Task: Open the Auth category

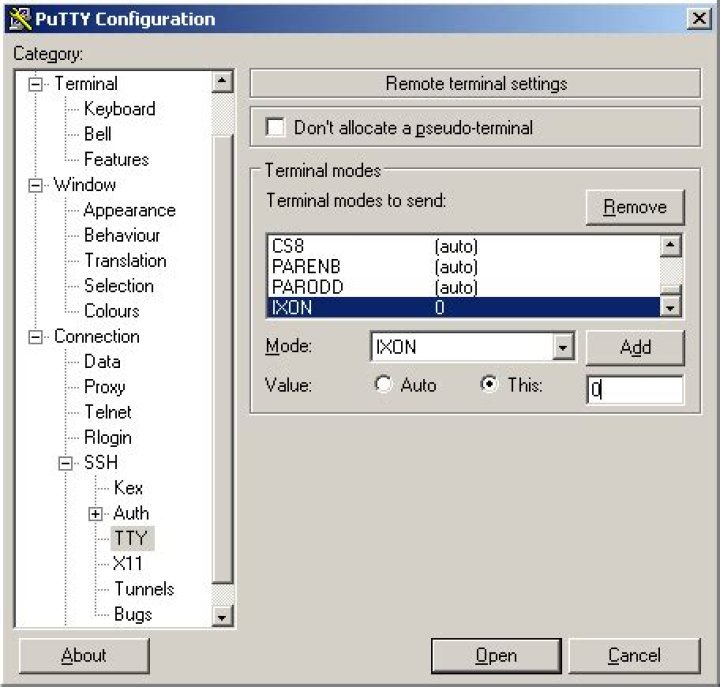Action: point(131,513)
